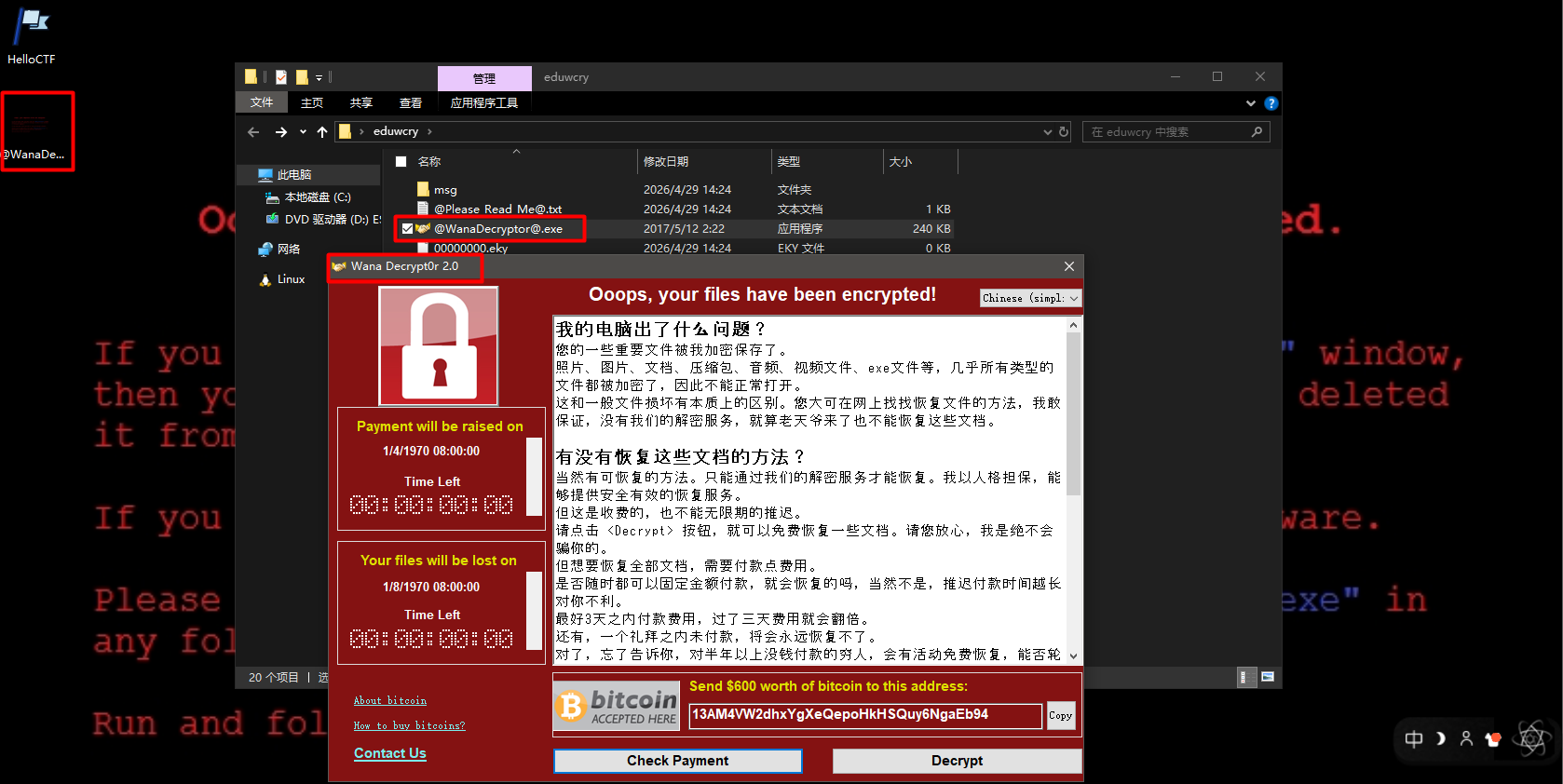Click the scroll down arrow in ransom message

point(1073,656)
